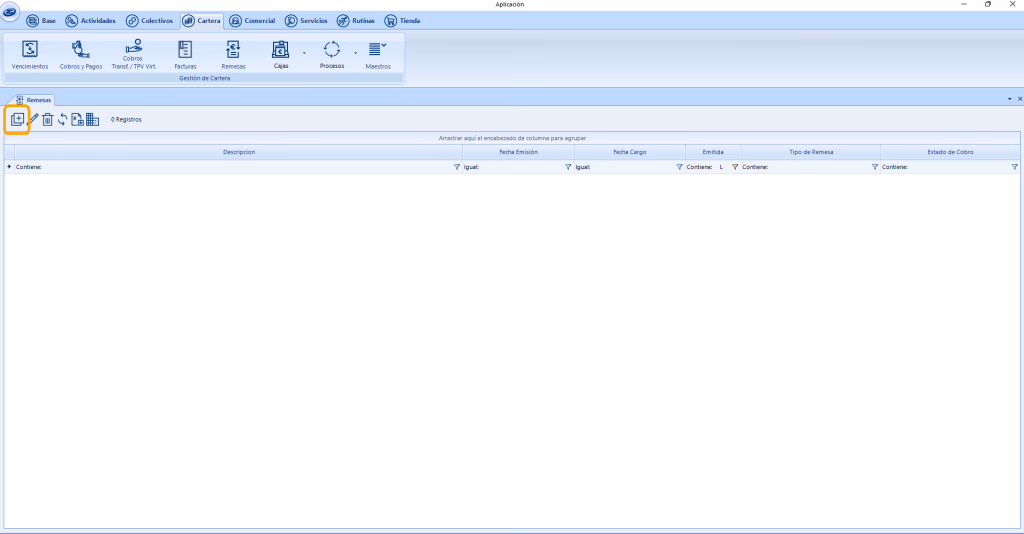Open Cobros Transf. / TPV Virt.
The height and width of the screenshot is (534, 1024).
[x=134, y=54]
